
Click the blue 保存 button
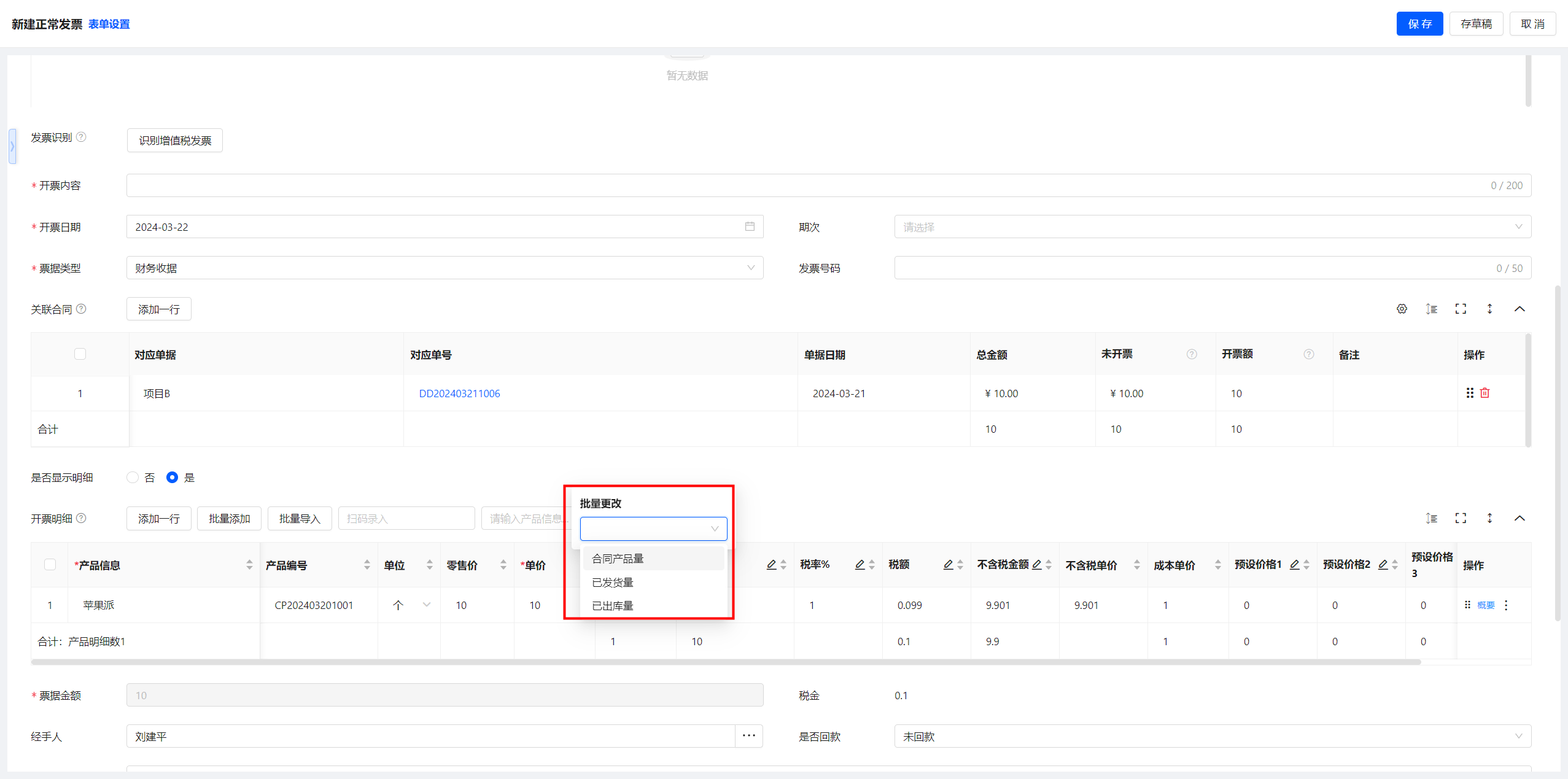(1419, 24)
